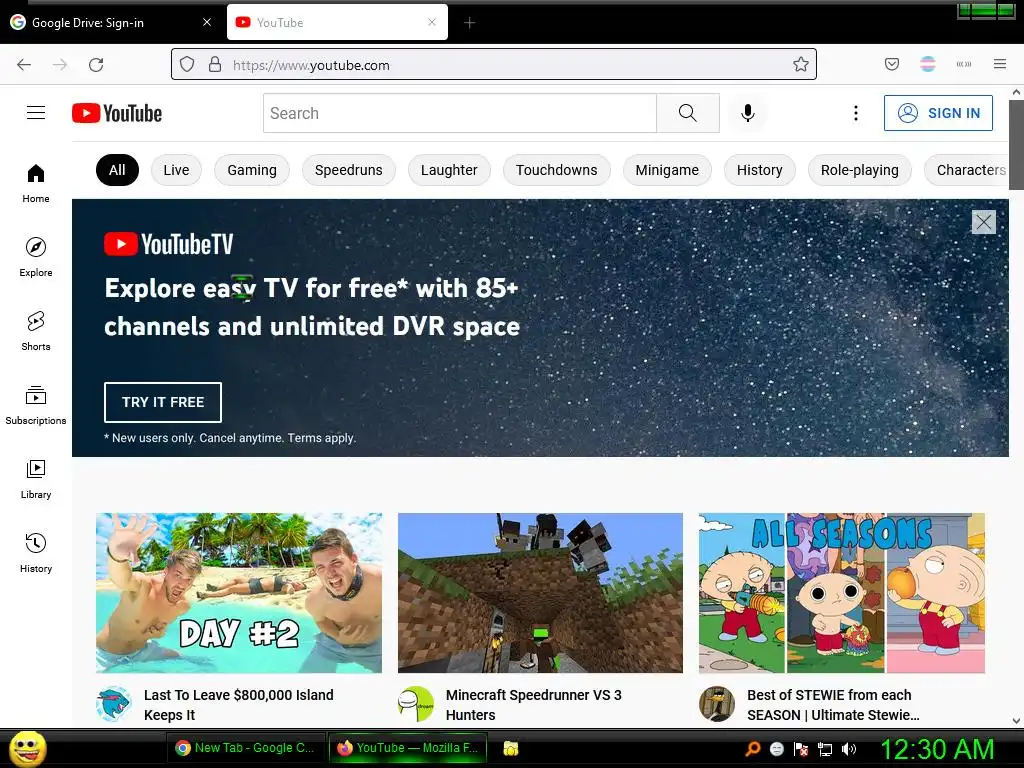The width and height of the screenshot is (1024, 768).
Task: Close the YouTube tab
Action: pos(432,22)
